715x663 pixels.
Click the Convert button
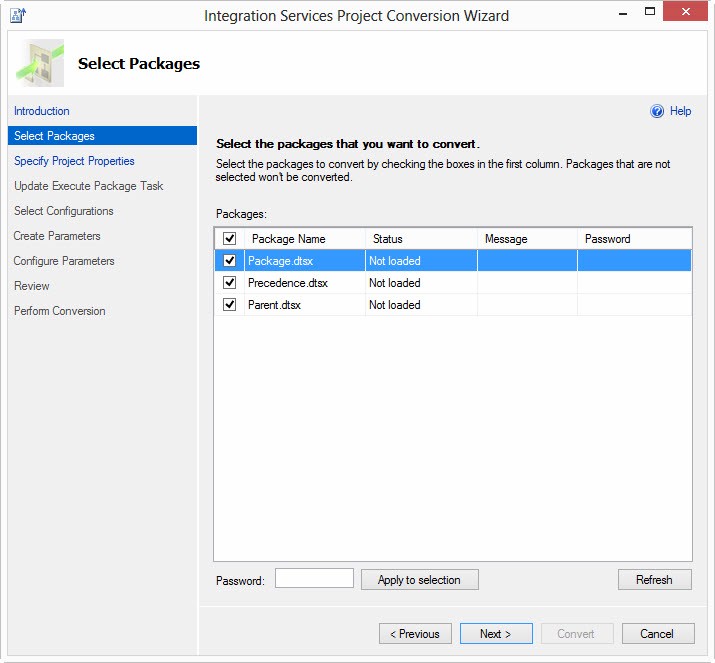tap(577, 634)
